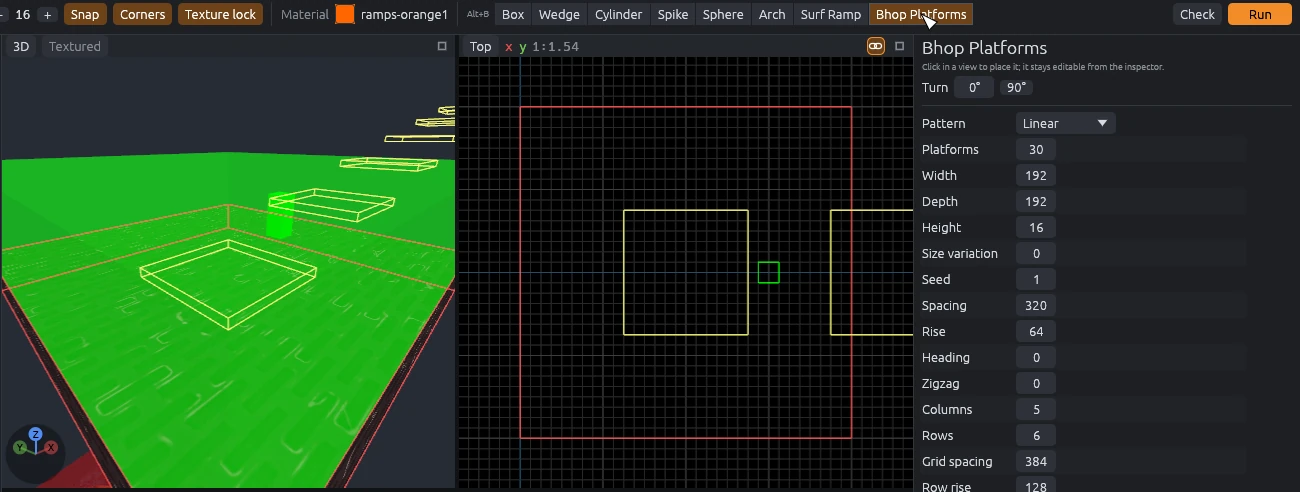1300x492 pixels.
Task: Select the Sphere primitive tool
Action: [723, 14]
